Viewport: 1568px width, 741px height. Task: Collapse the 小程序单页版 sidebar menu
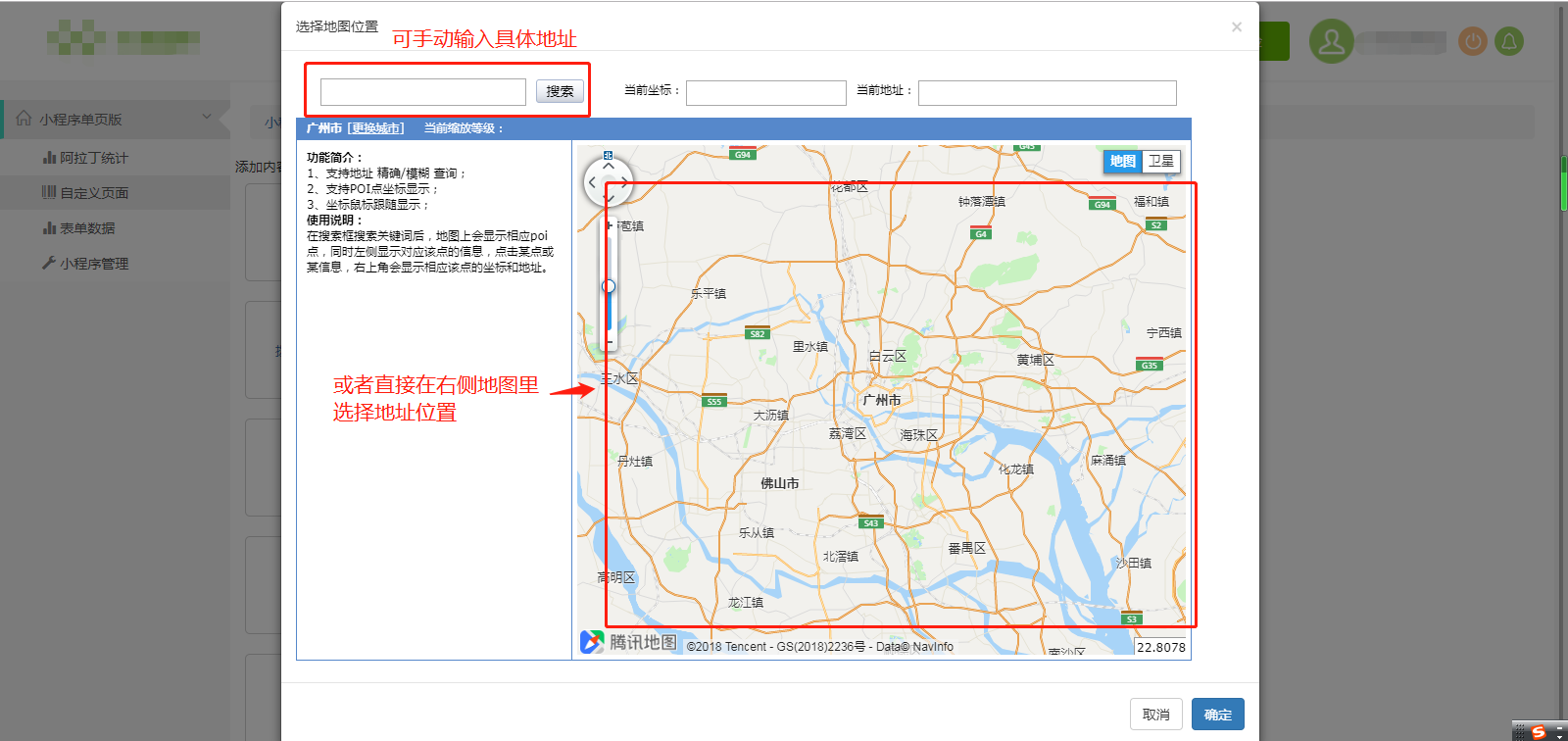[x=207, y=118]
